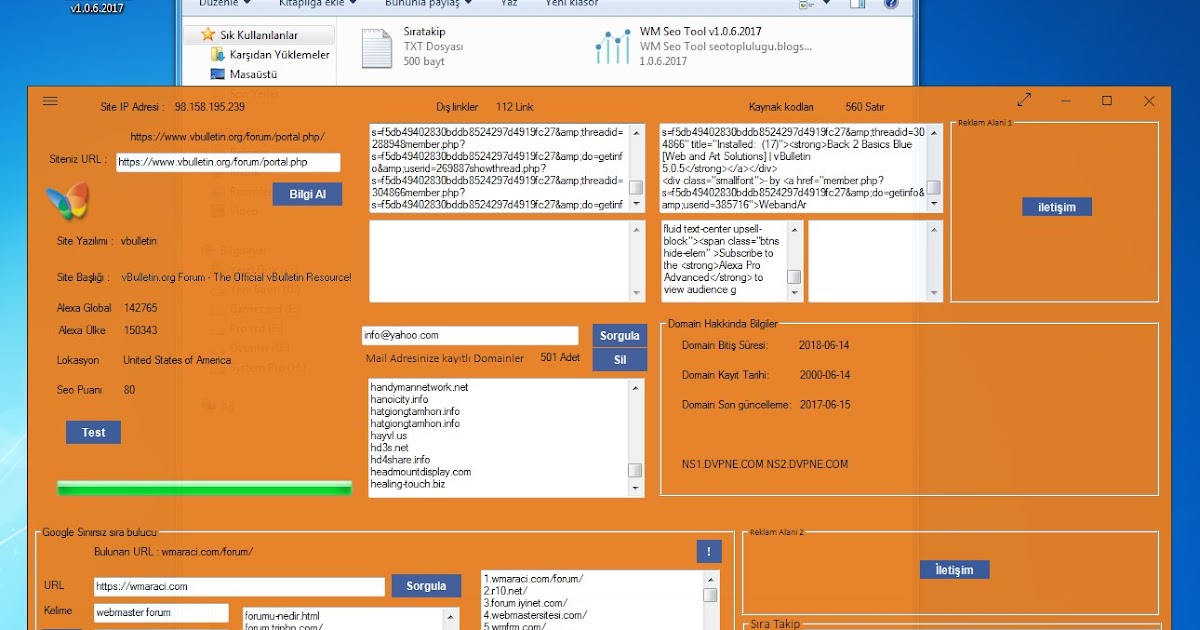Focus the https://wmaraci.com URL field
This screenshot has width=1200, height=630.
pos(239,587)
